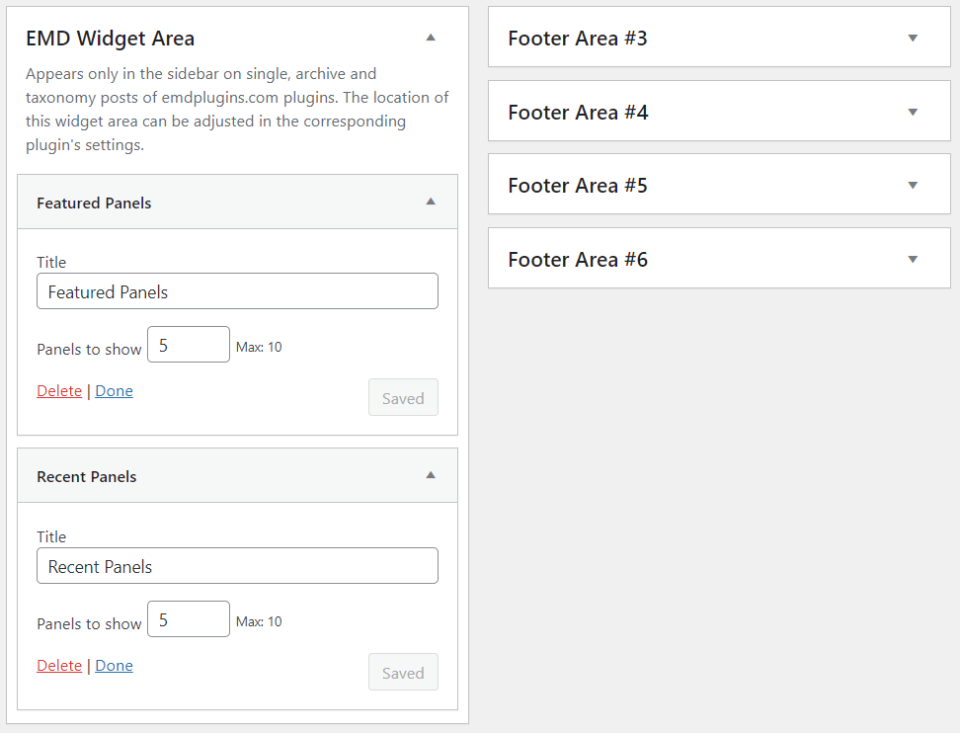Viewport: 960px width, 733px height.
Task: Click Done in Recent Panels widget
Action: (114, 666)
